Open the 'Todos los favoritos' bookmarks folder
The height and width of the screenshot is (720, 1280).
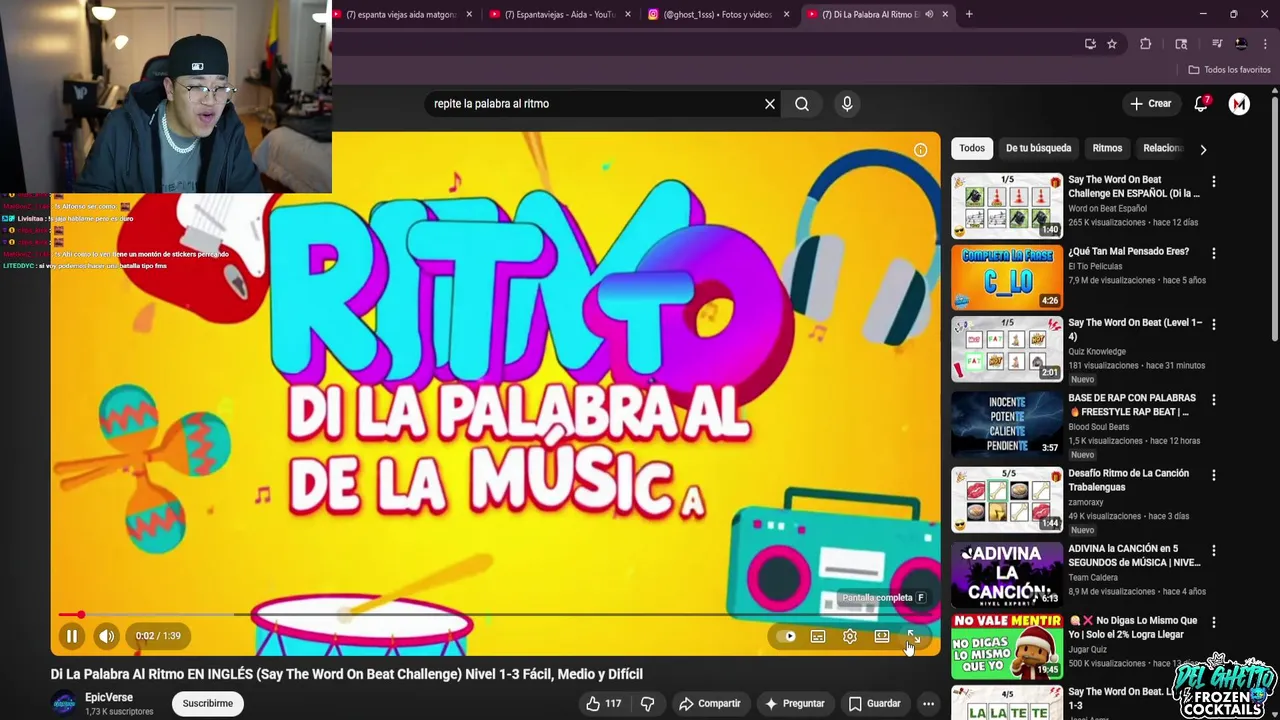point(1230,70)
